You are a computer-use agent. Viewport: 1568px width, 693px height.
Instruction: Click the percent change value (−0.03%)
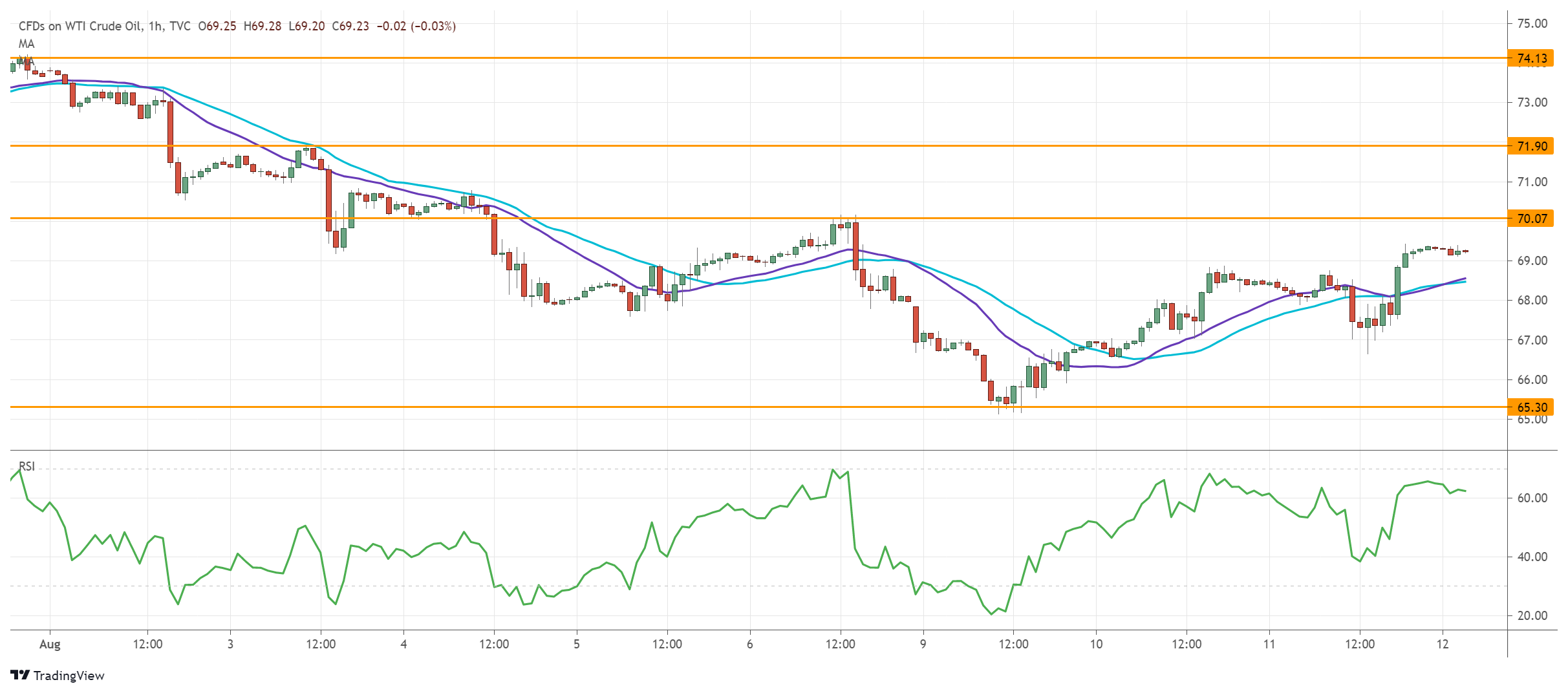433,26
